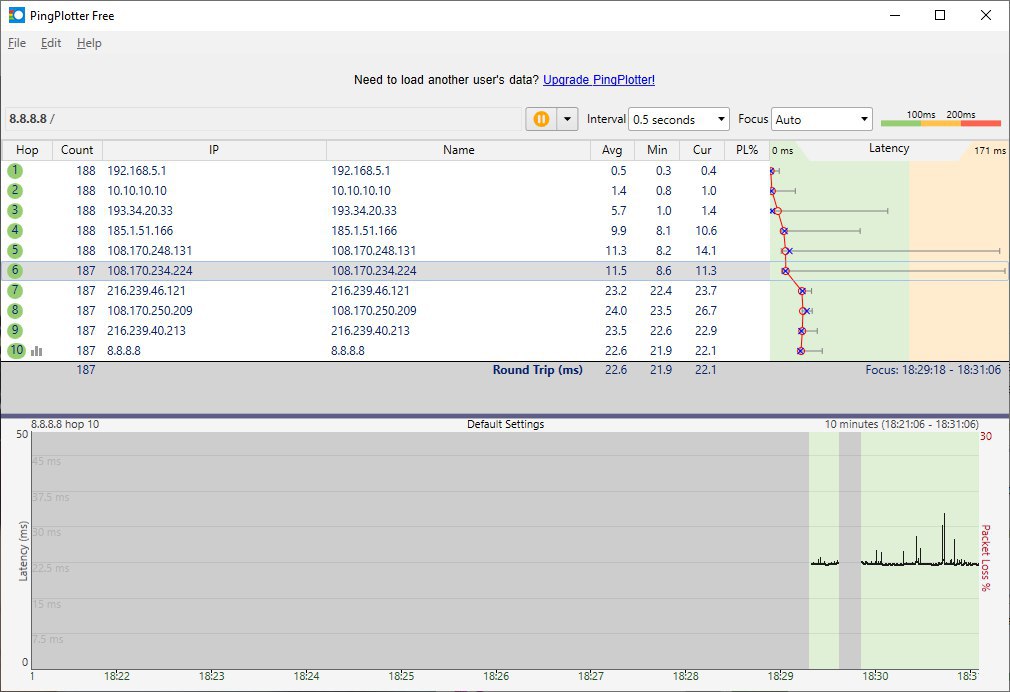Image resolution: width=1010 pixels, height=692 pixels.
Task: Click the hop 9 green circle icon
Action: (15, 331)
